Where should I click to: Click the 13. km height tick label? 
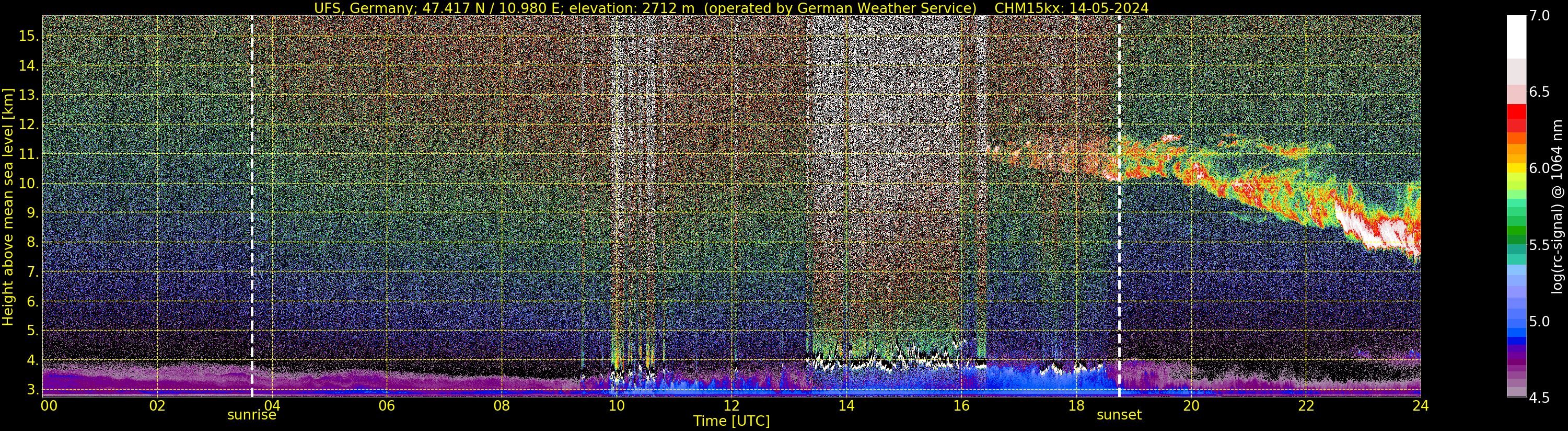[29, 95]
